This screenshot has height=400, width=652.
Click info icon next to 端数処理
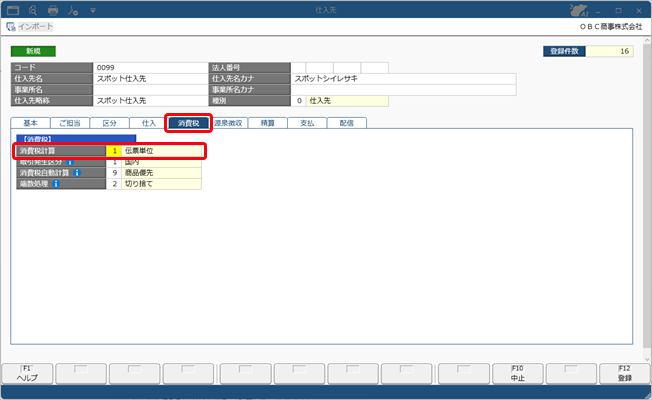(x=56, y=183)
